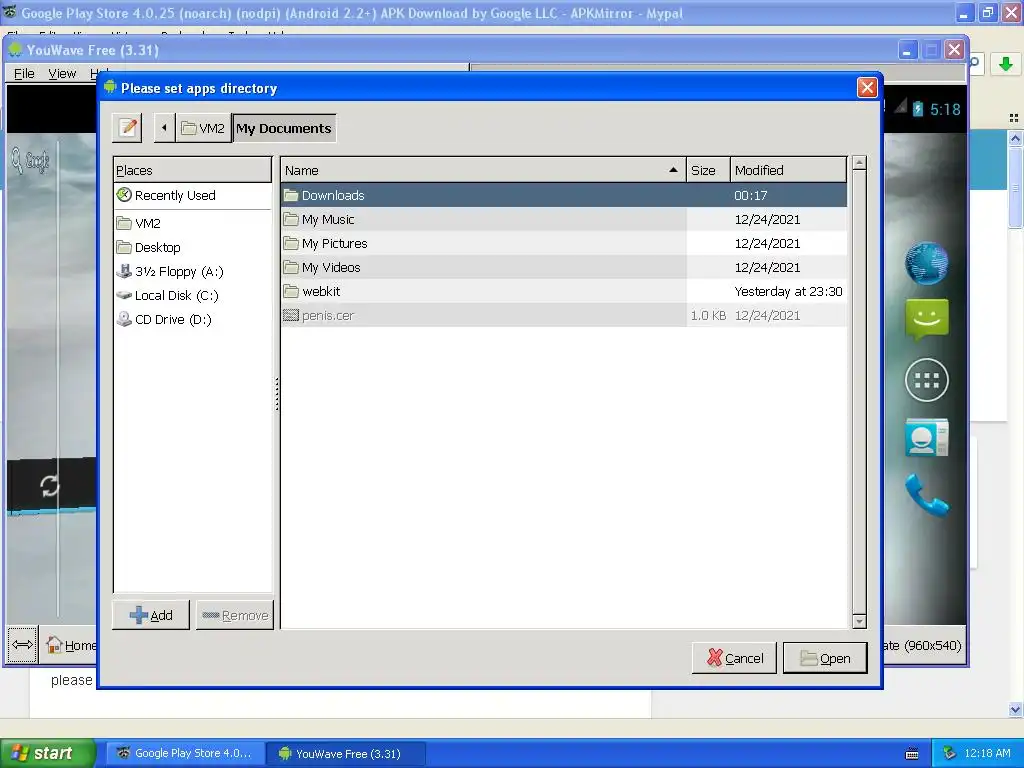Tap the Android browser globe icon
Viewport: 1024px width, 768px height.
927,263
